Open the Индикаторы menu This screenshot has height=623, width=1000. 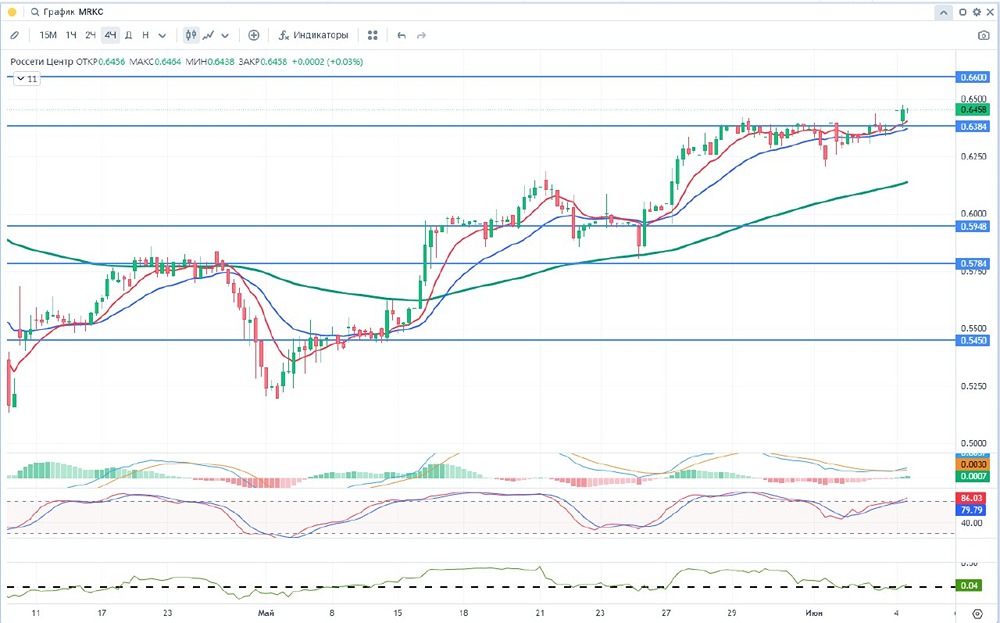click(x=314, y=36)
